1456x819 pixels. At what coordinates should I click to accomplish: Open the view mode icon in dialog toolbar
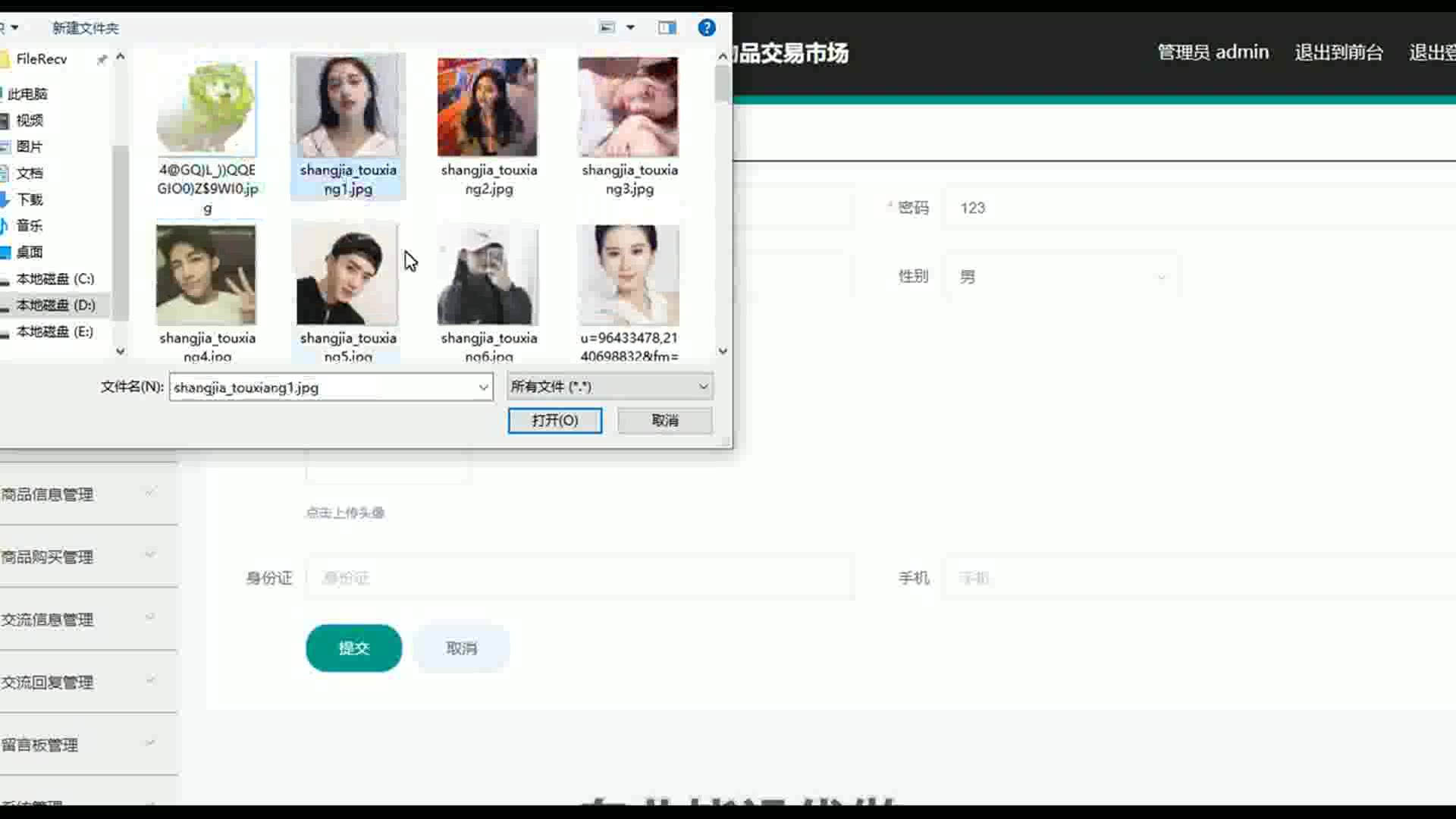point(607,28)
